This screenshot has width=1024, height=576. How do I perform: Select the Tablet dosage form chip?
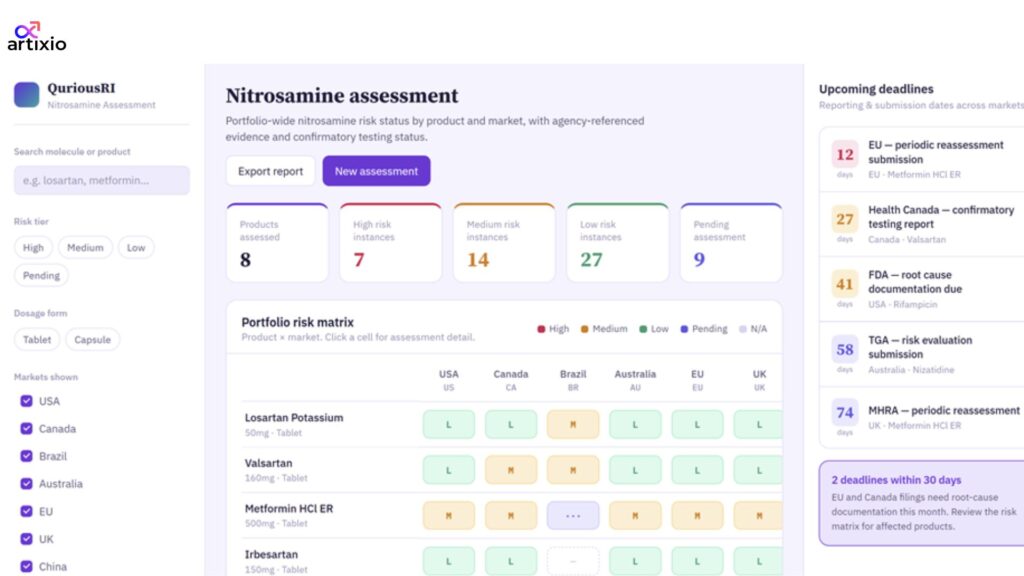pyautogui.click(x=37, y=340)
